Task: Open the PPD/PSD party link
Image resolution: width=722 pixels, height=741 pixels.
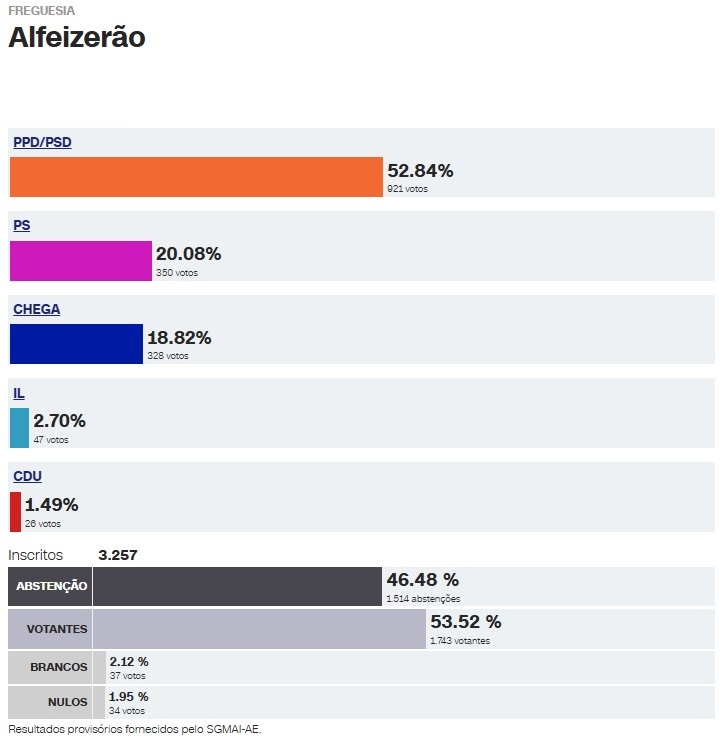Action: (42, 143)
